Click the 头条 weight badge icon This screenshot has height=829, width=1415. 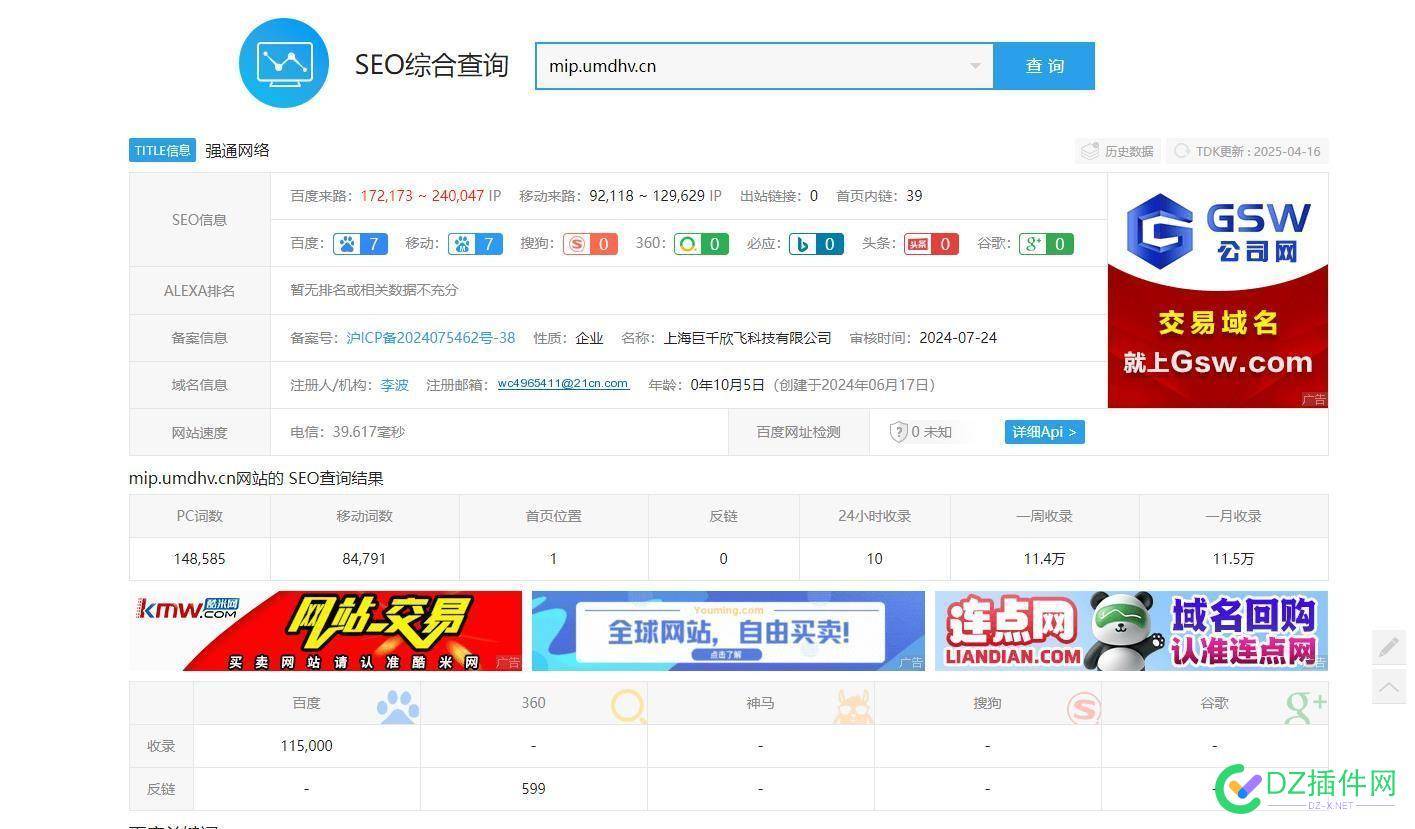tap(931, 244)
